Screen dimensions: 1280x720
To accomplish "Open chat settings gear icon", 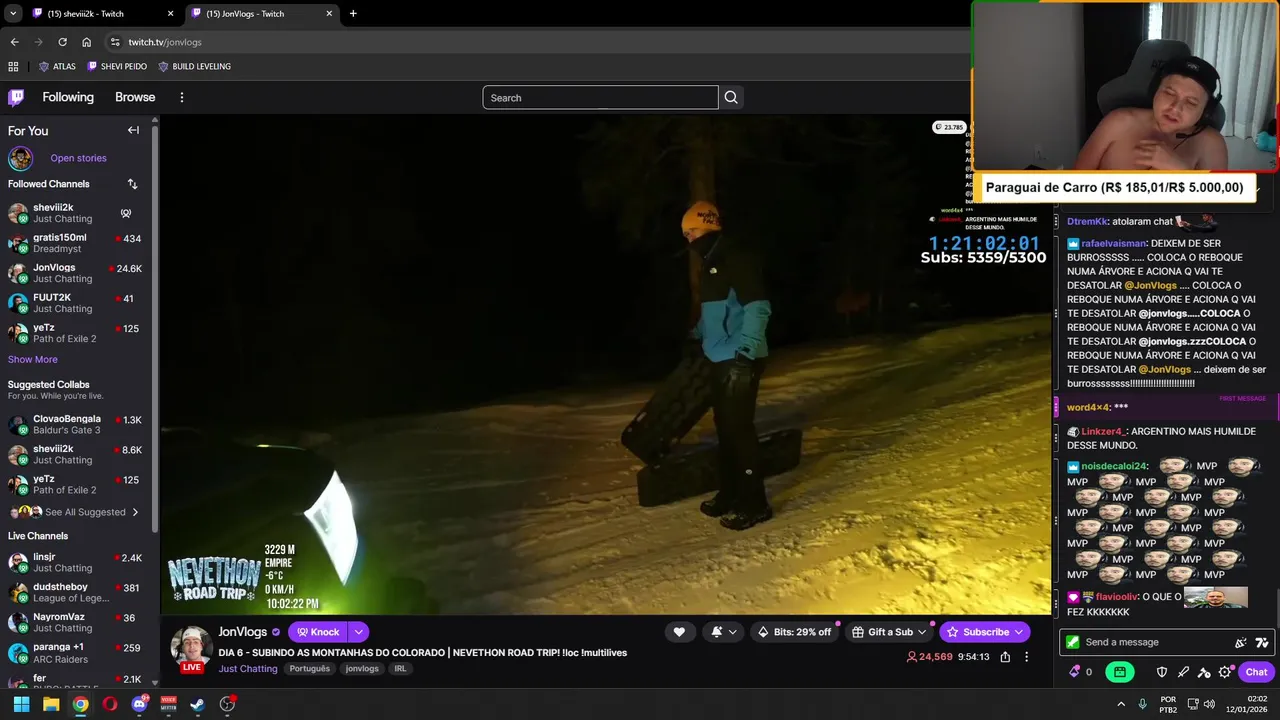I will click(1225, 672).
